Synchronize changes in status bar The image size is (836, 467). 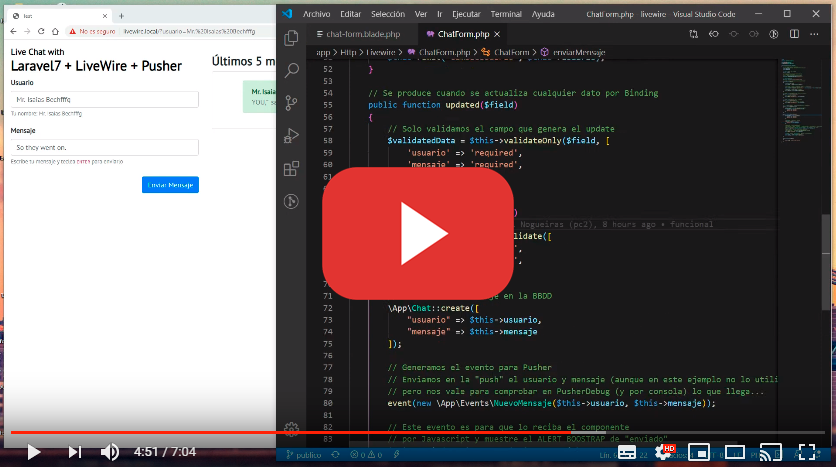335,455
